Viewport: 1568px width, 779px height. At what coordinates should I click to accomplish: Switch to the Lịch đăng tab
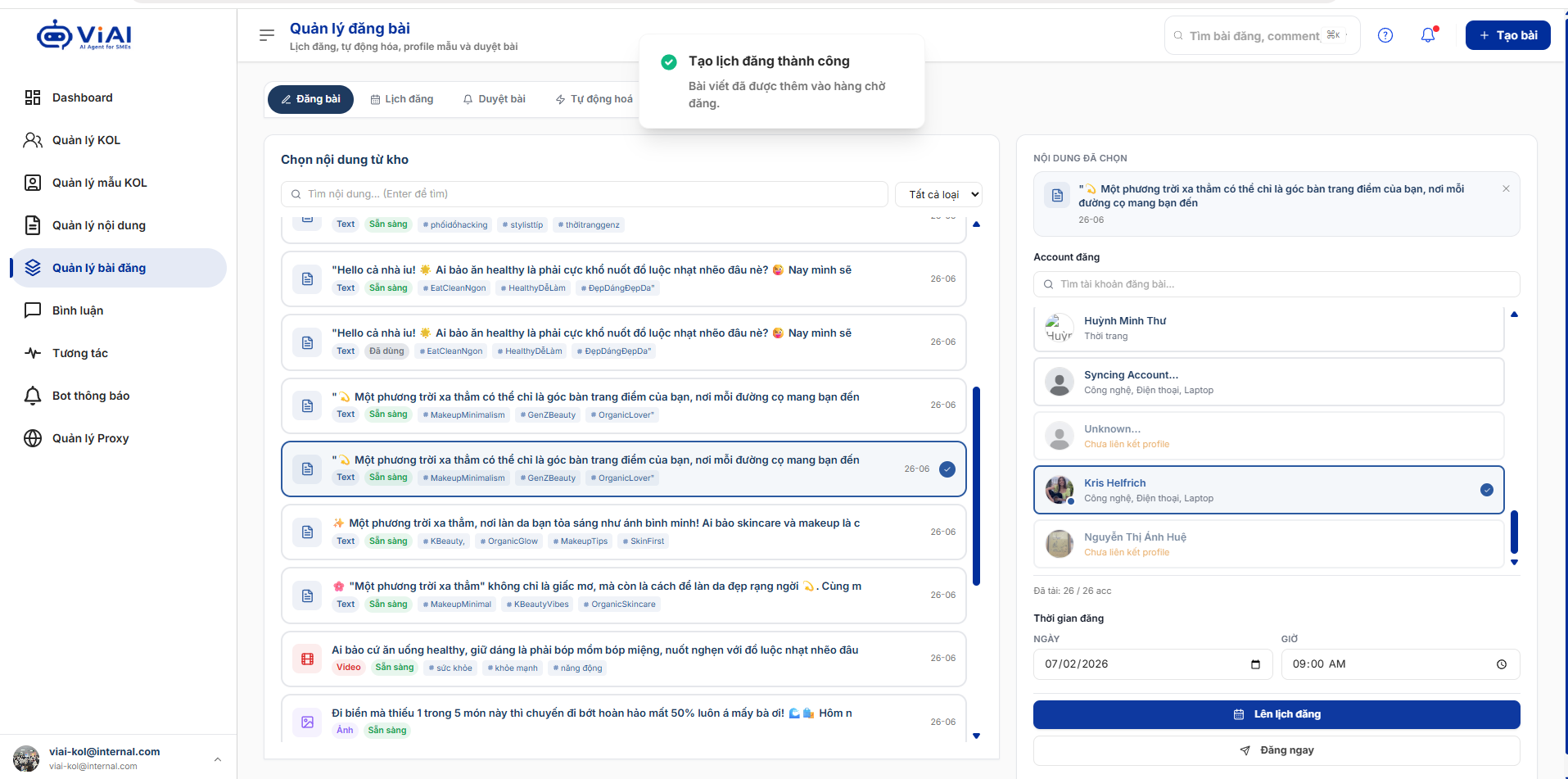tap(402, 99)
